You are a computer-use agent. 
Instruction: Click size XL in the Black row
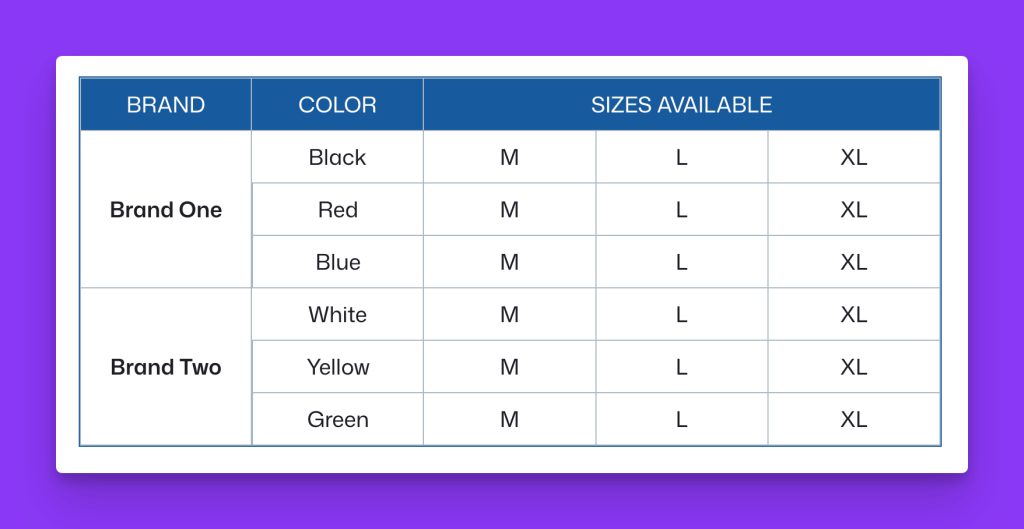[854, 157]
